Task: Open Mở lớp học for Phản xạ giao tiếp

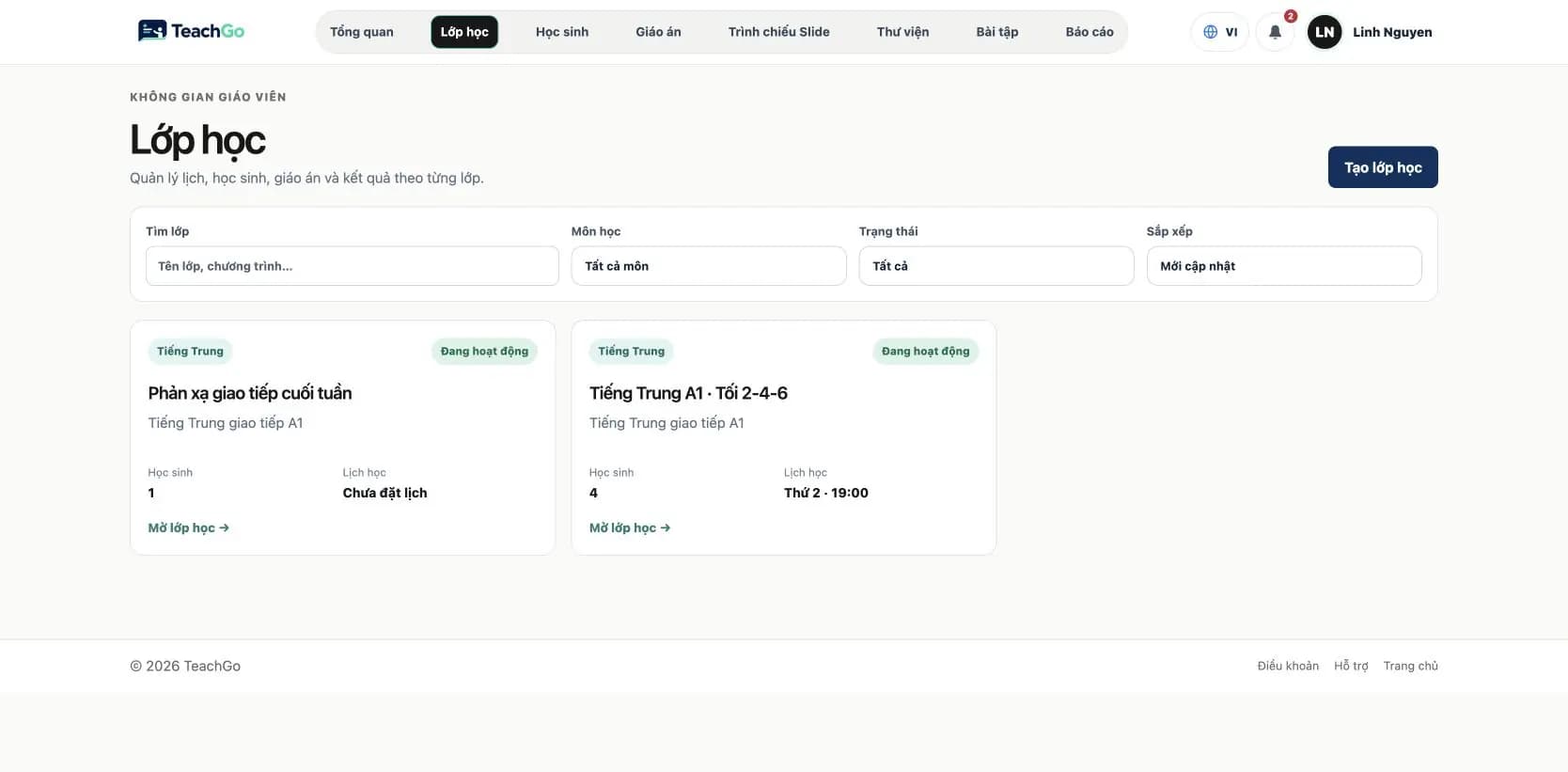Action: [188, 528]
